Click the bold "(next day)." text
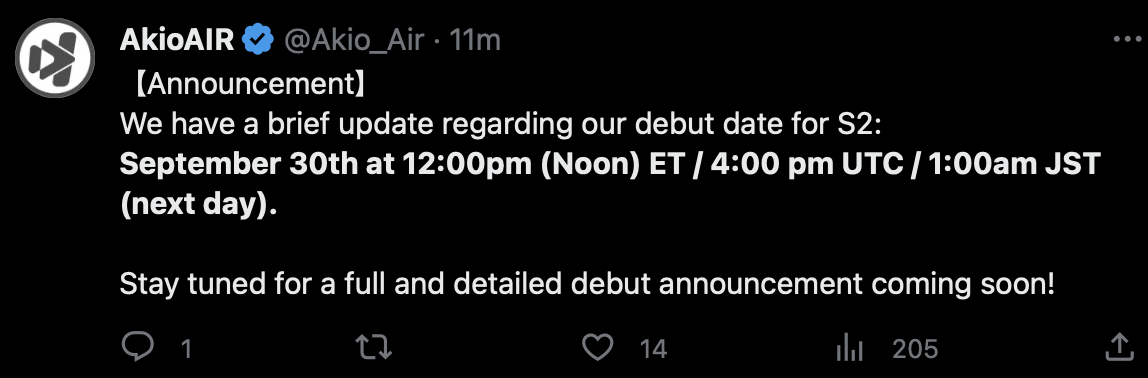The height and width of the screenshot is (378, 1148). click(198, 205)
